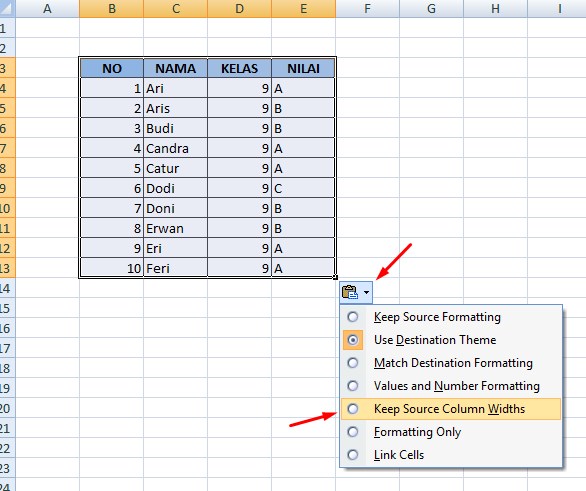
Task: Select the cell containing Candra
Action: 175,148
